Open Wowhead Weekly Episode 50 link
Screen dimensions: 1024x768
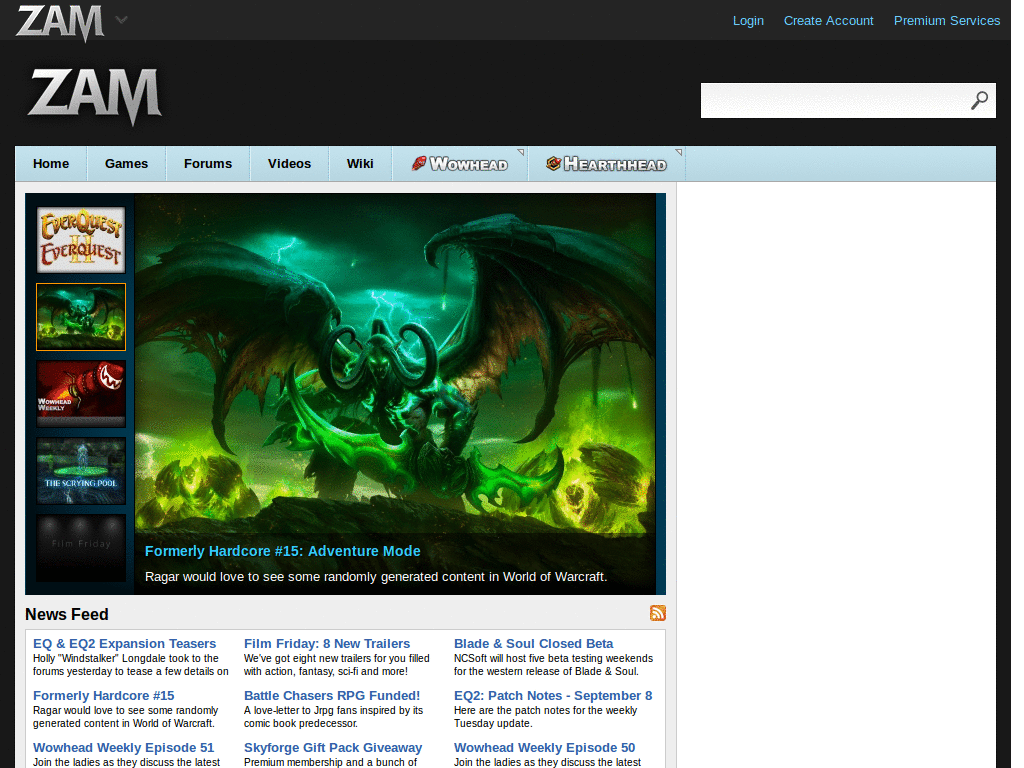click(x=545, y=748)
